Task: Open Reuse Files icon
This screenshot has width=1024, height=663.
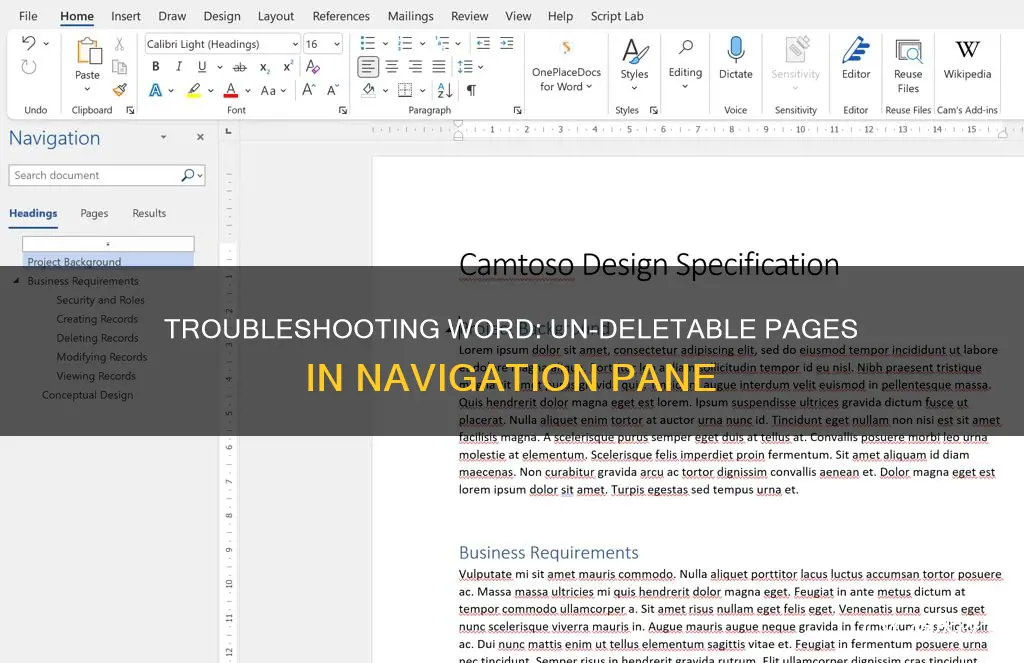Action: tap(908, 51)
